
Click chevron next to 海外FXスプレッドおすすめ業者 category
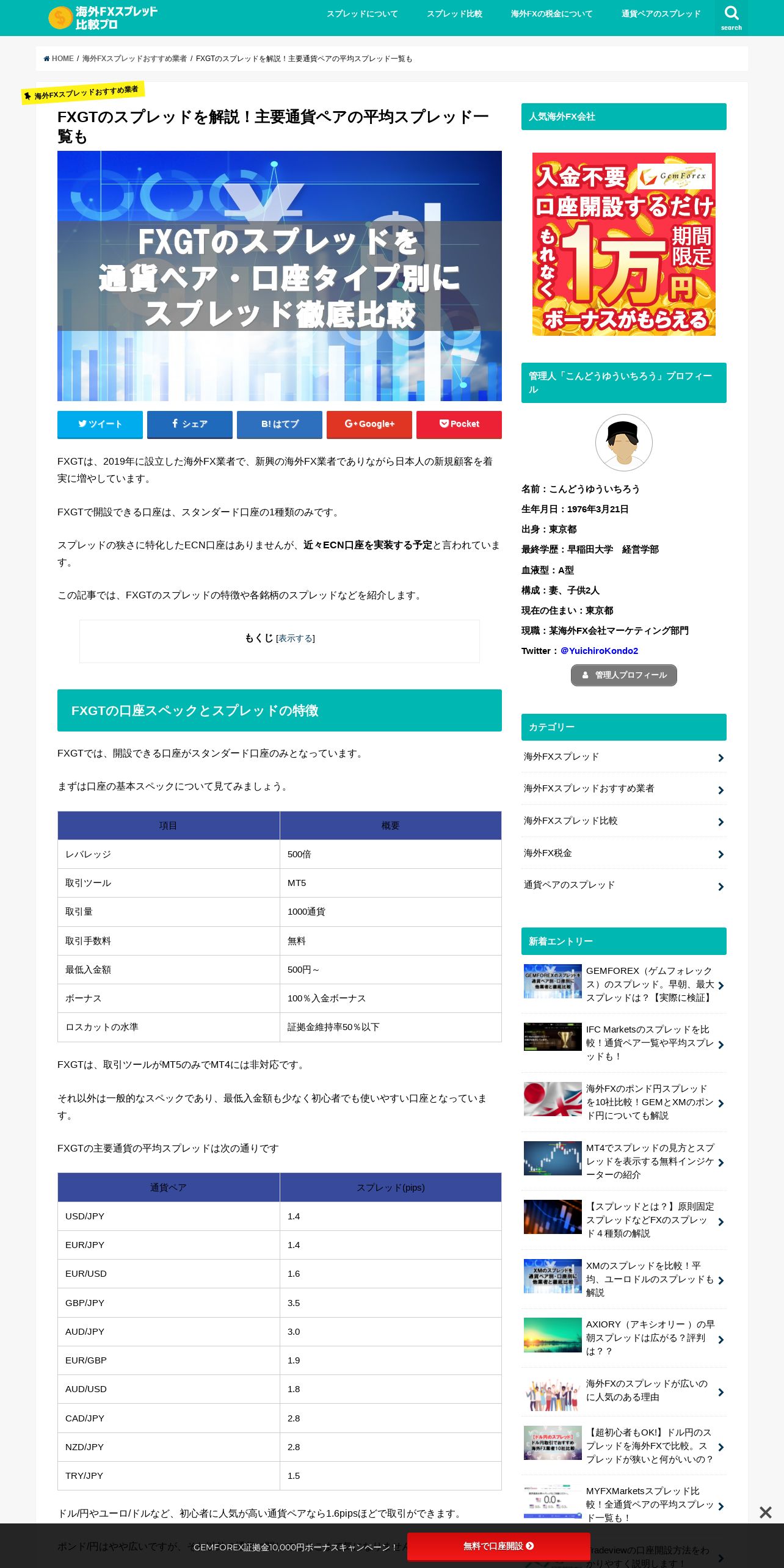(720, 790)
